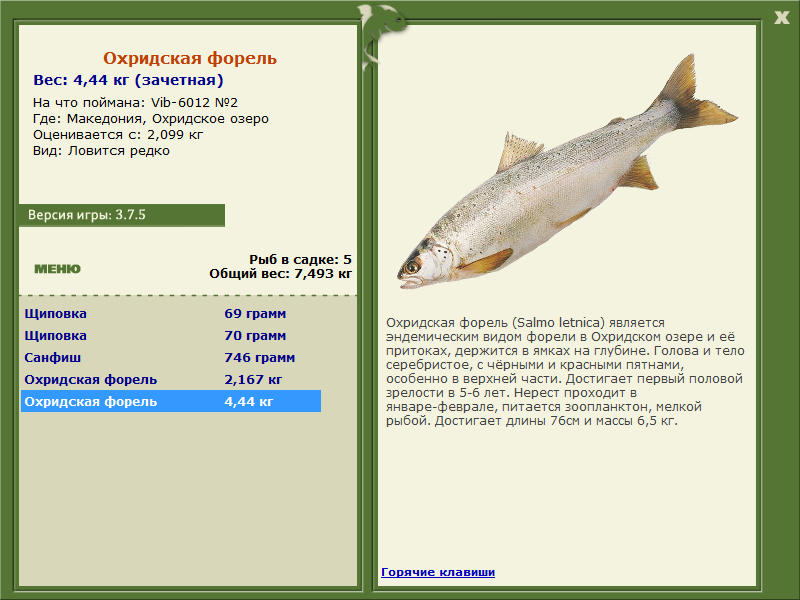Open the Горячие клавиши link
800x600 pixels.
pyautogui.click(x=438, y=572)
